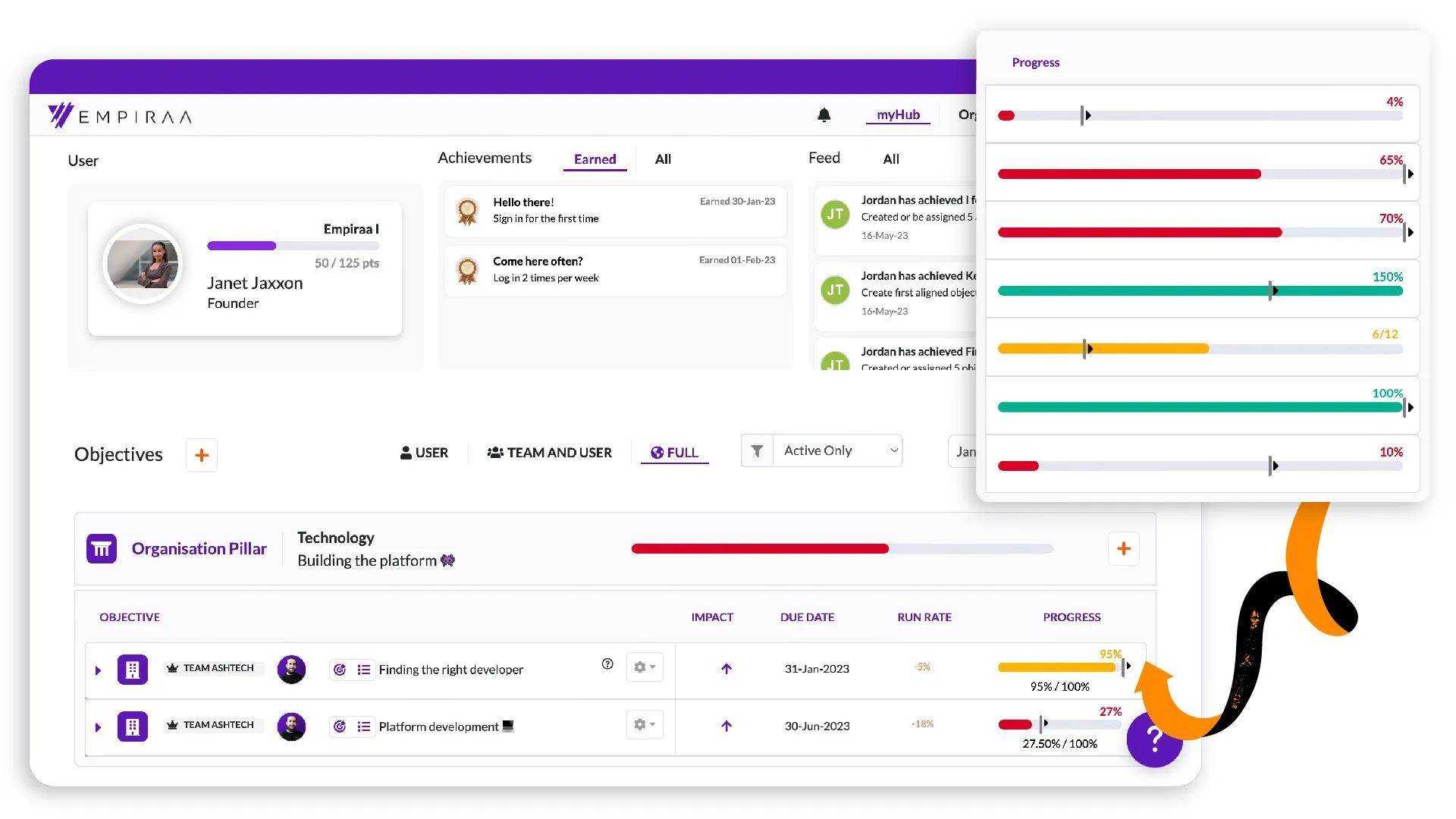
Task: Click the purple help question mark button
Action: coord(1154,739)
